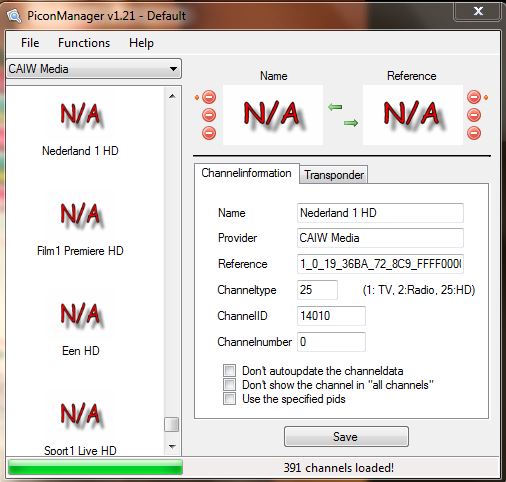Click the middle red minus icon right of Reference picon
Image resolution: width=506 pixels, height=482 pixels.
click(474, 115)
